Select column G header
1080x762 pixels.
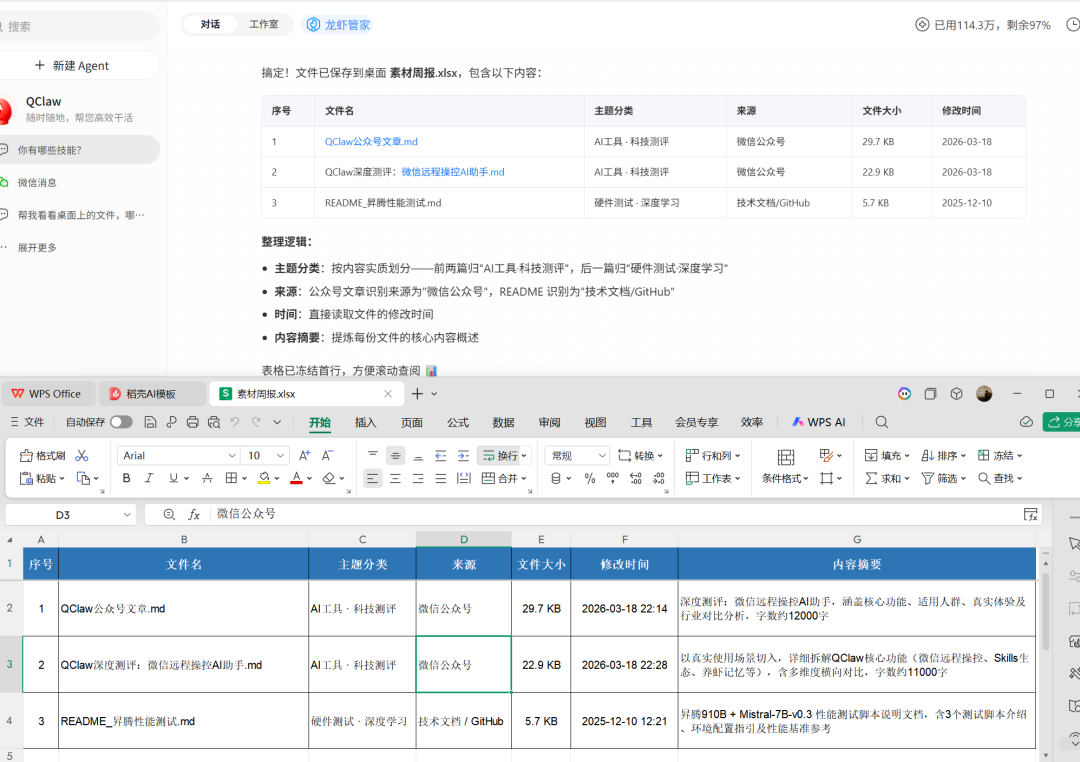coord(856,539)
